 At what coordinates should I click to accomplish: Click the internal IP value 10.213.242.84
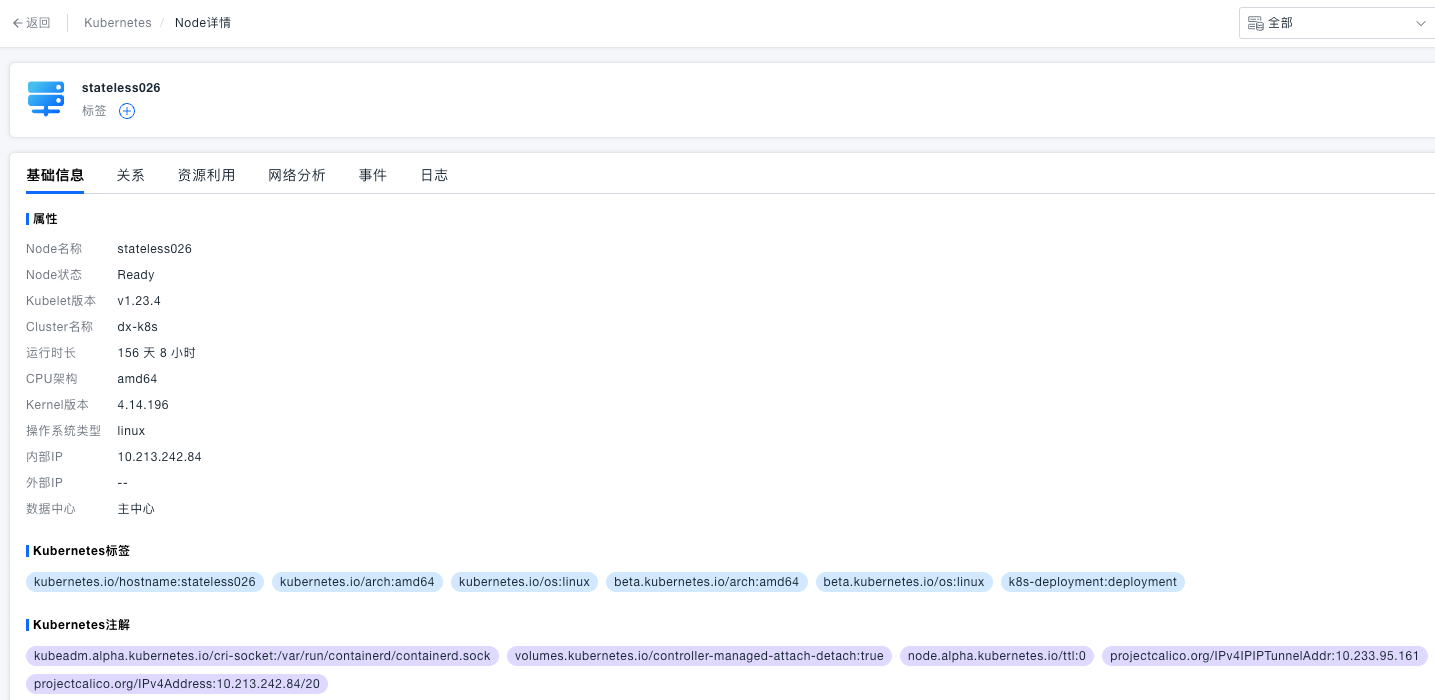click(159, 457)
